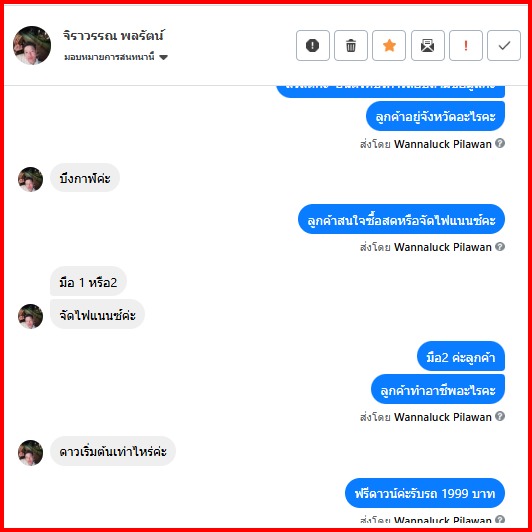
Task: Delete conversation with the trash icon
Action: [351, 45]
